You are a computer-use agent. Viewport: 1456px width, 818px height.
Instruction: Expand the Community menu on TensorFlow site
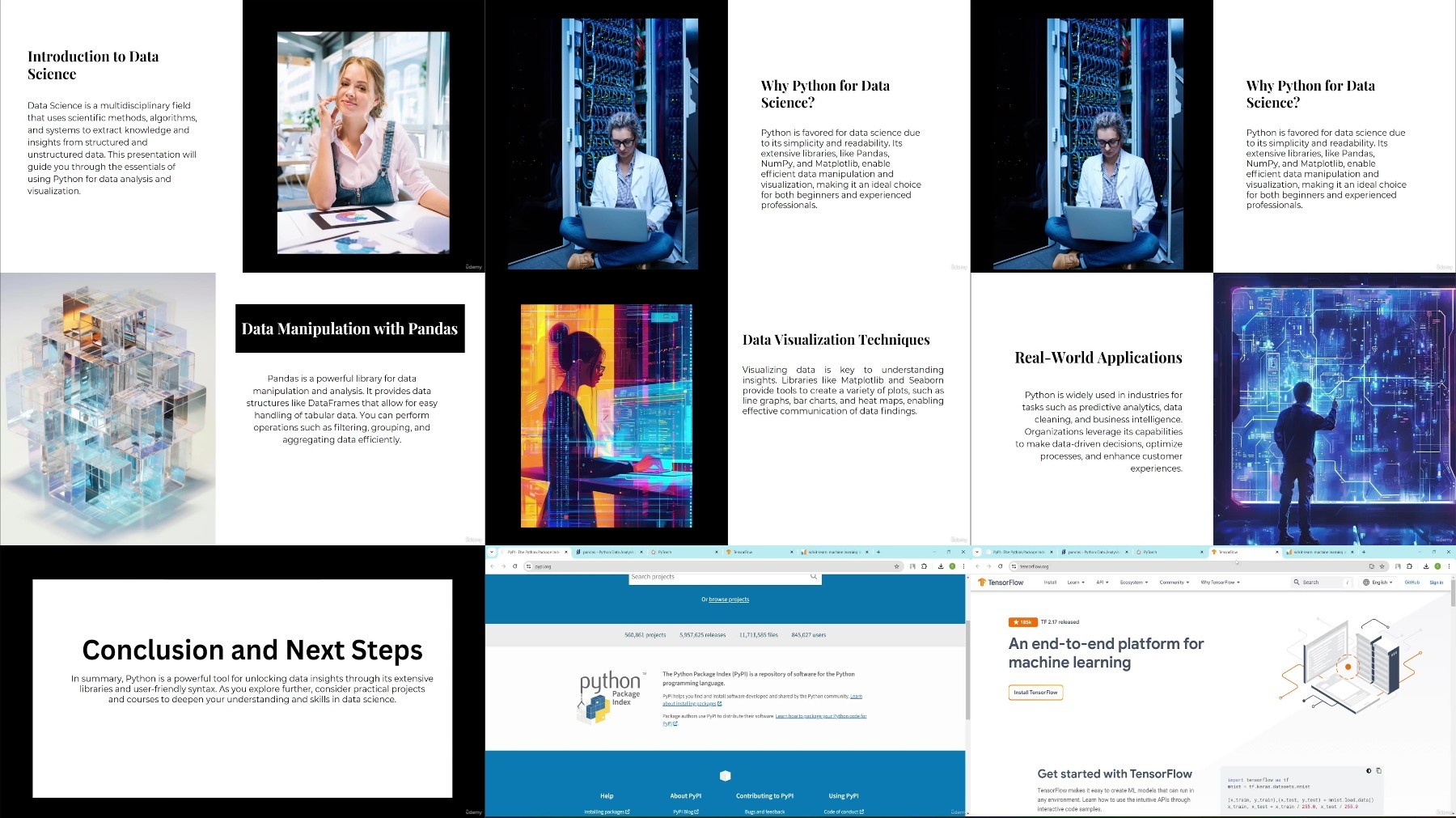(x=1175, y=583)
